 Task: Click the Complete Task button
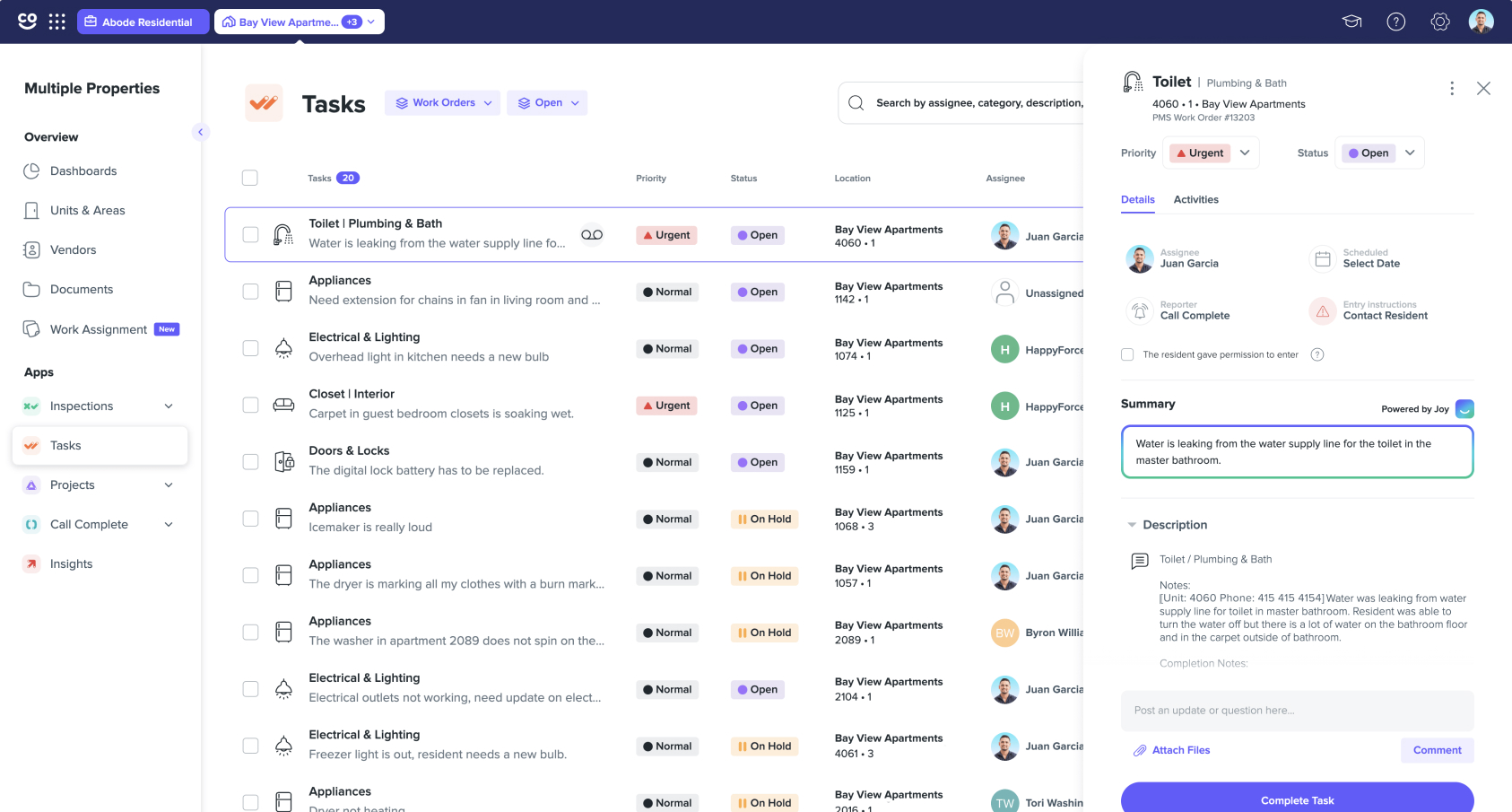1297,799
